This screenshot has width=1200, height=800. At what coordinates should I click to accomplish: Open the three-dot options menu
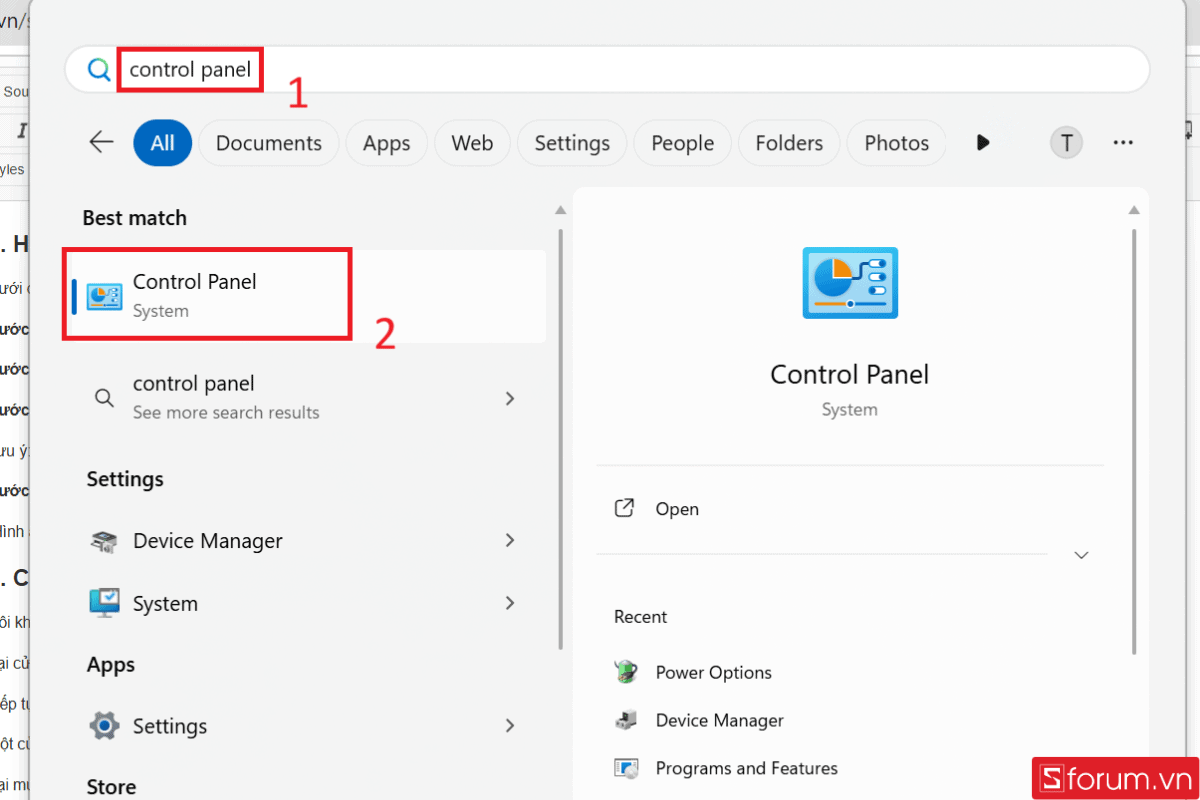coord(1122,142)
